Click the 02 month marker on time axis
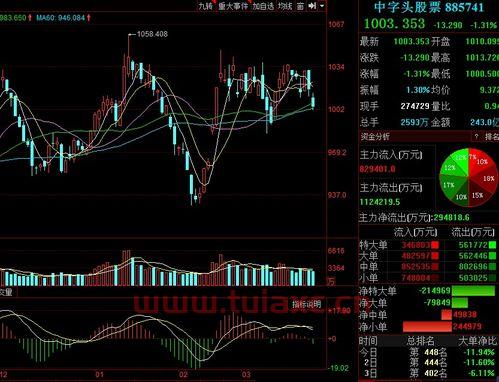 click(183, 374)
